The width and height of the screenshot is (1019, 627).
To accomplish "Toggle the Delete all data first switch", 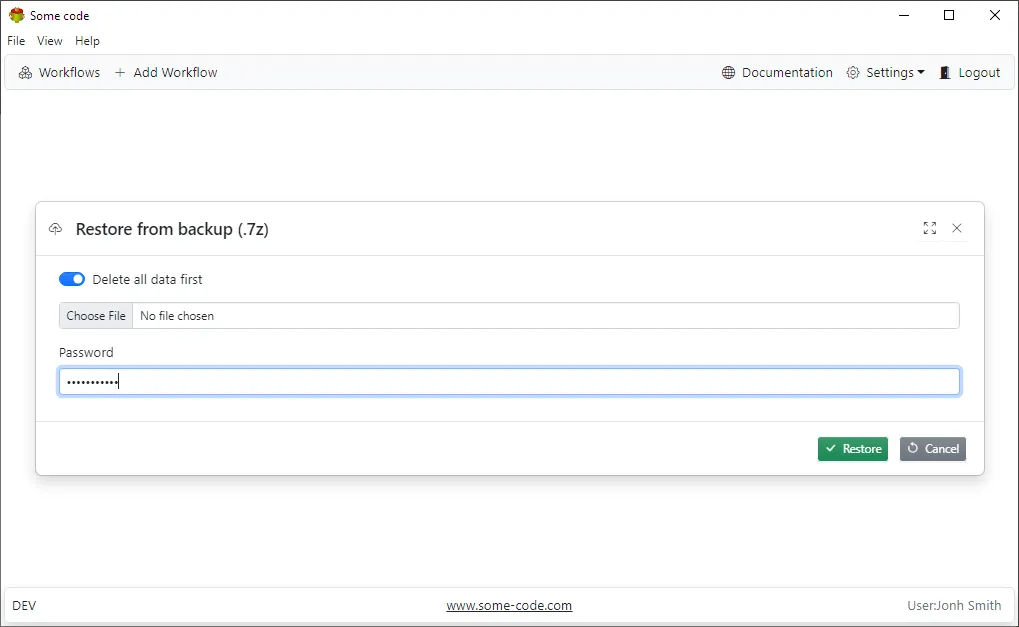I will pyautogui.click(x=72, y=279).
